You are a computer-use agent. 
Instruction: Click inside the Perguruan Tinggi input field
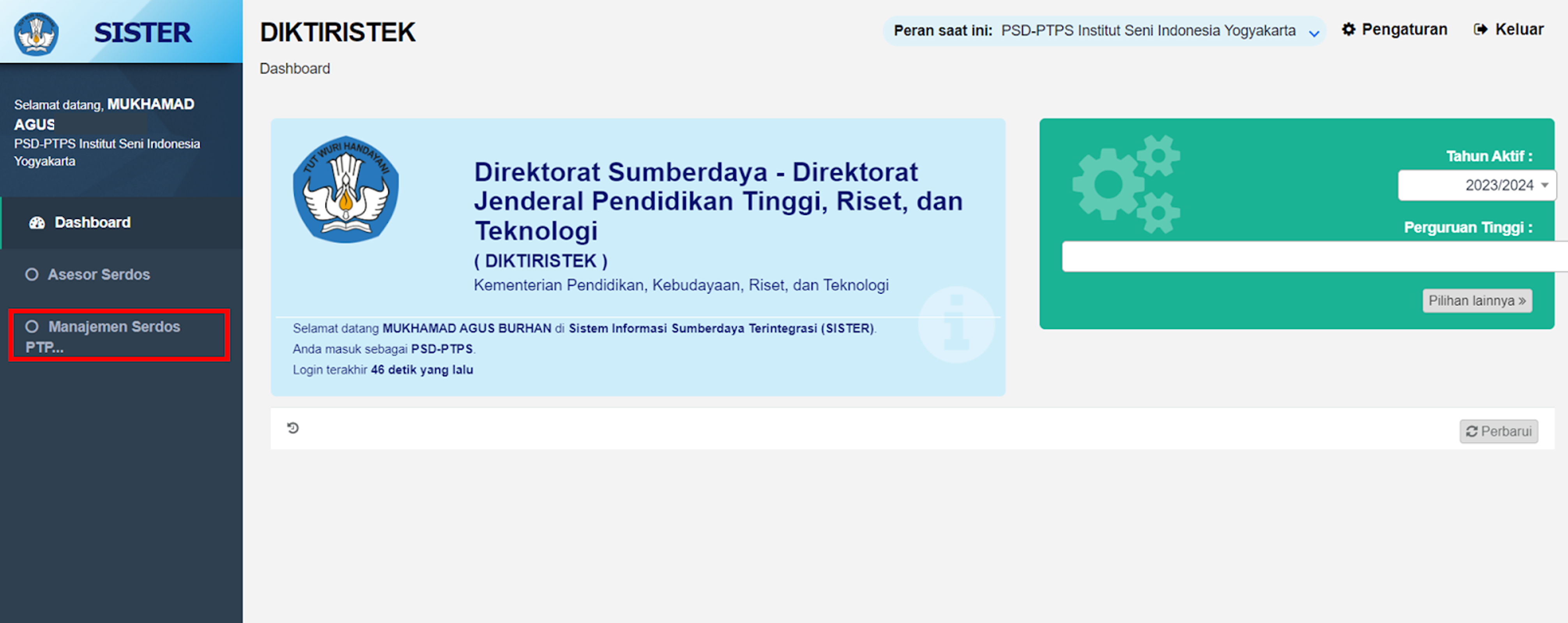pyautogui.click(x=1315, y=256)
